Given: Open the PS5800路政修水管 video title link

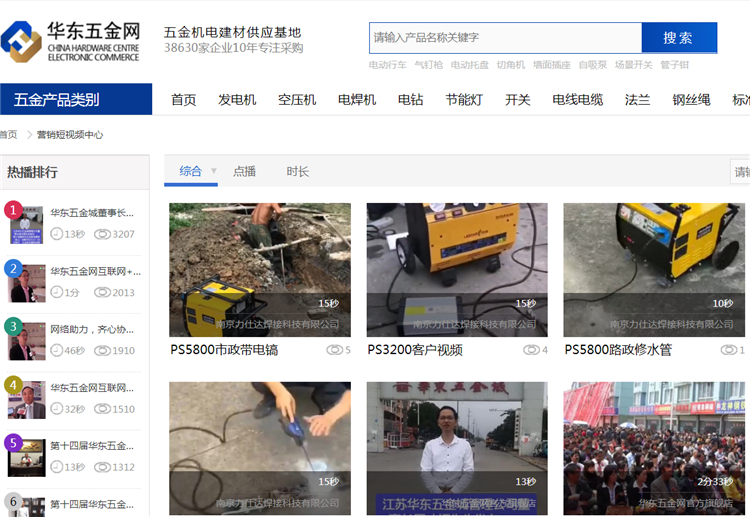Looking at the screenshot, I should click(617, 350).
